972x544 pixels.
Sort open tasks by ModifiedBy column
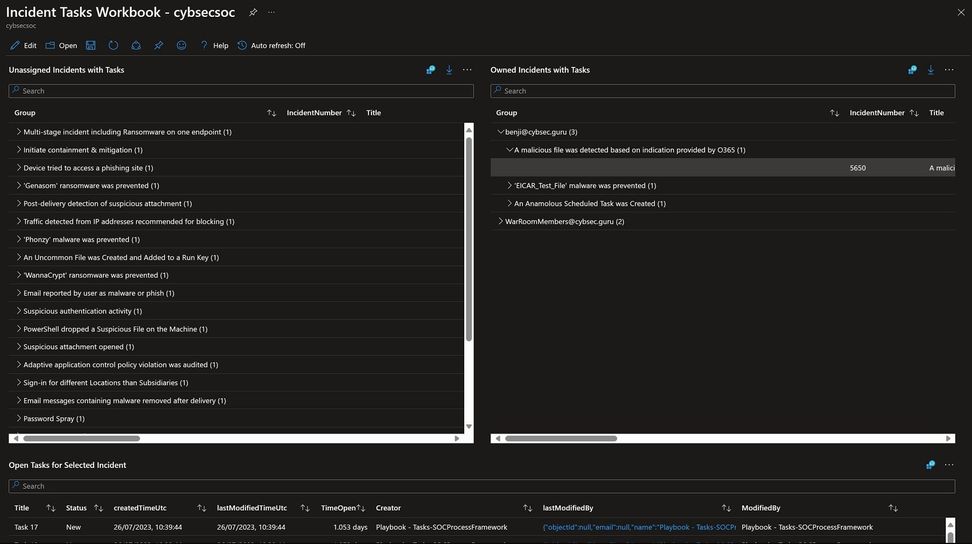[x=893, y=508]
